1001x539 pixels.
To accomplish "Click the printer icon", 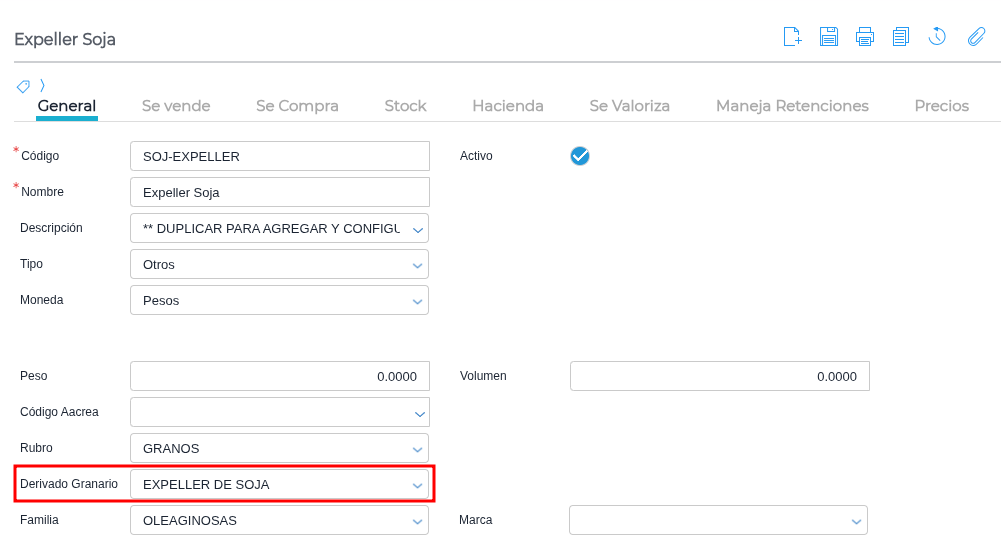I will 865,37.
